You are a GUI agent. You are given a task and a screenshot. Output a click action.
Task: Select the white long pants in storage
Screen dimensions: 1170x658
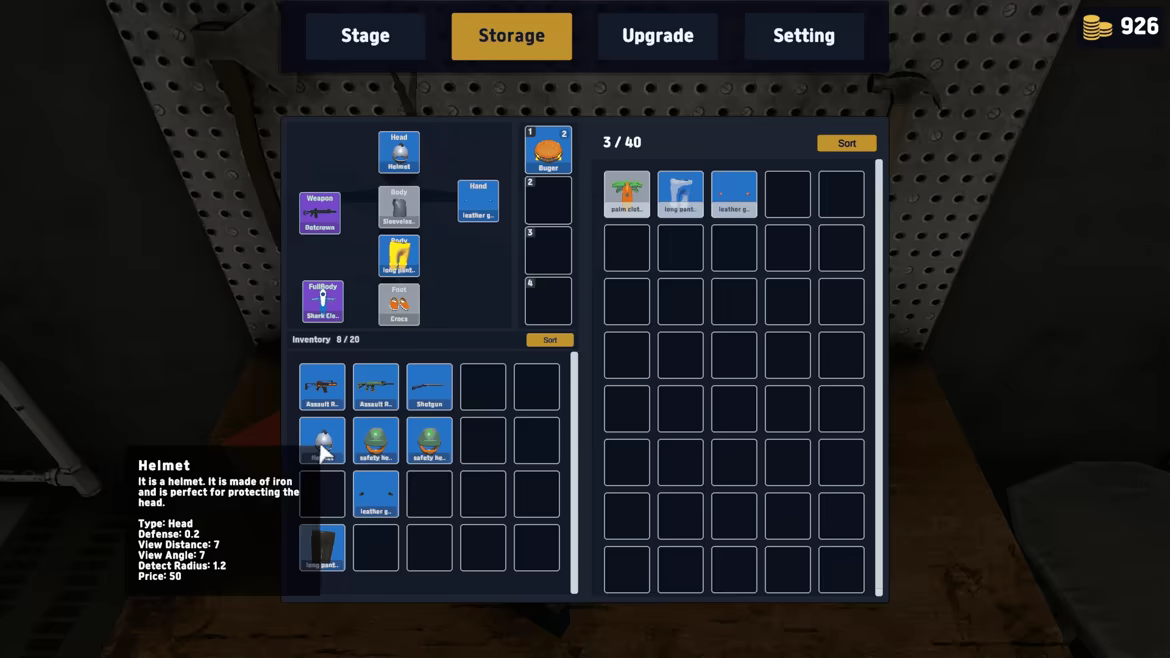pos(681,195)
